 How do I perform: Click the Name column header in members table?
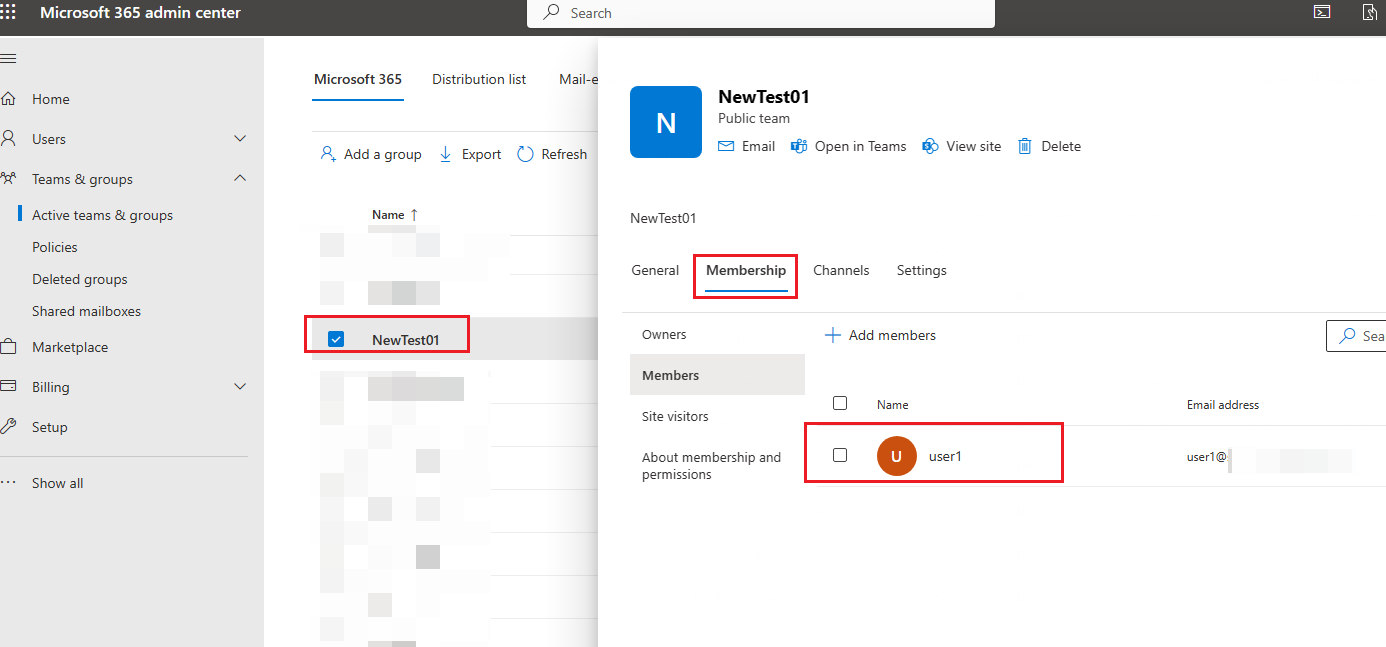click(x=893, y=405)
